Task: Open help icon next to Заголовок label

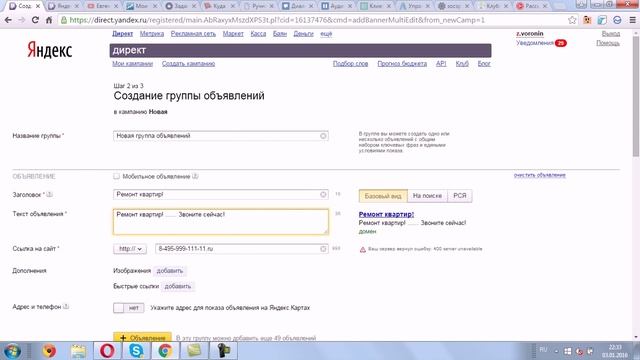Action: click(x=49, y=195)
